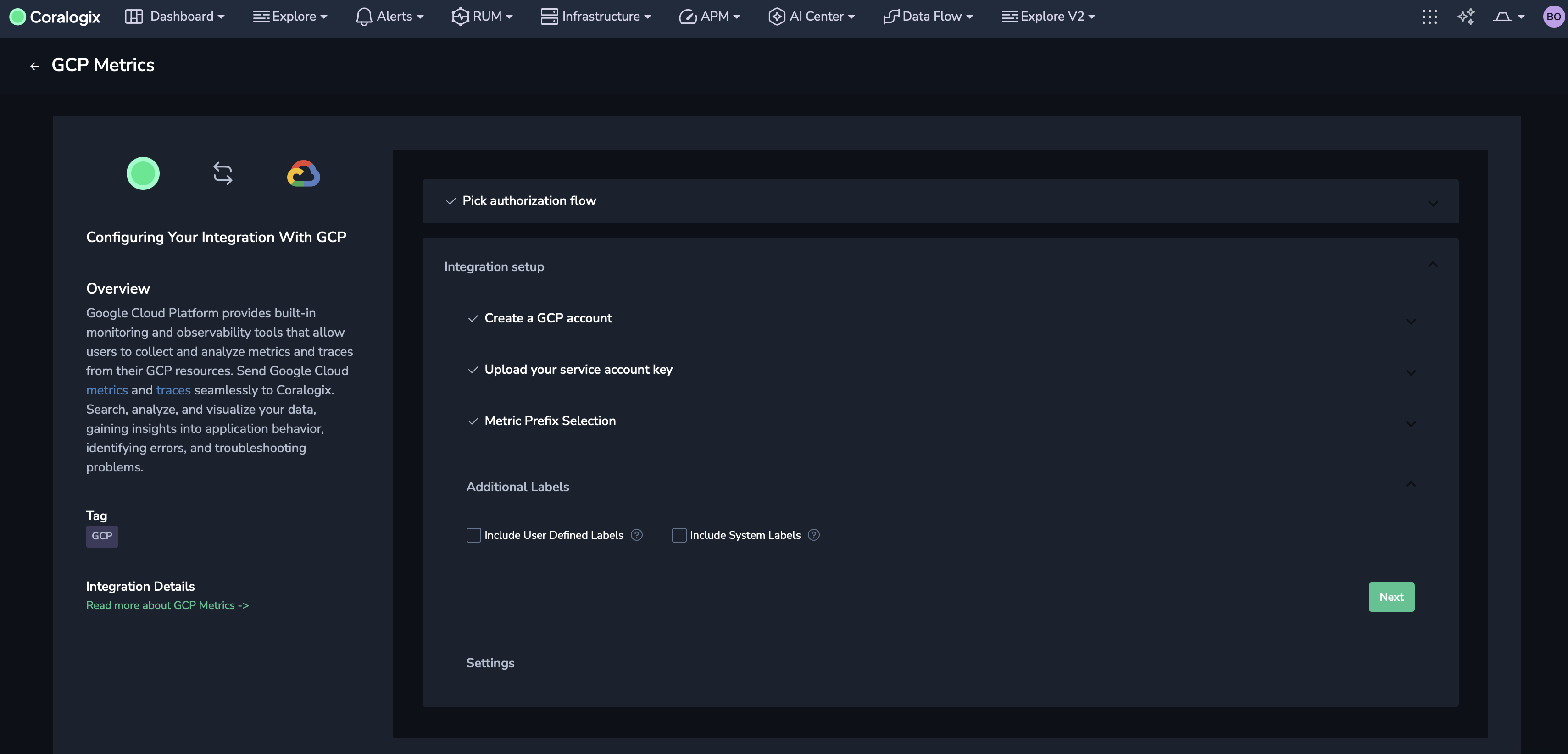
Task: Open the metrics link in Overview
Action: 107,390
